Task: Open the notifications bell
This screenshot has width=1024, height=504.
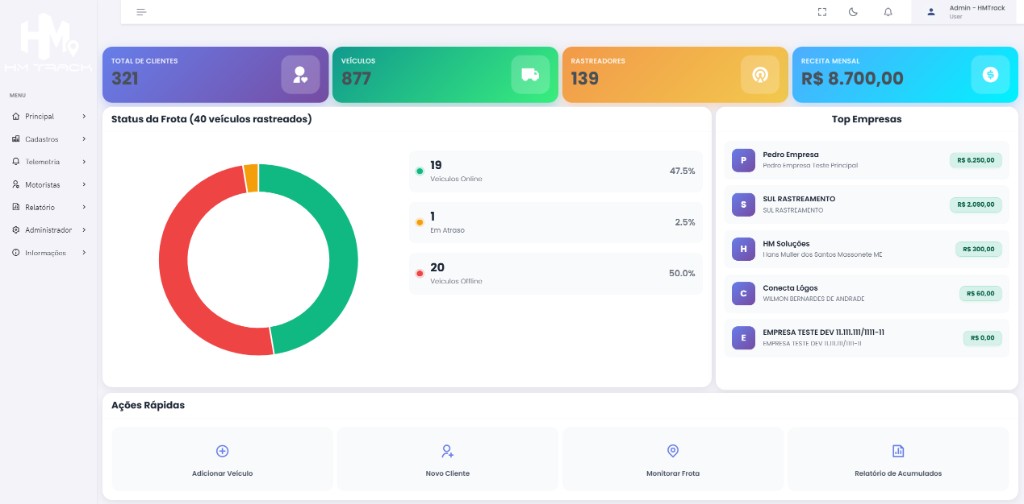Action: 888,12
